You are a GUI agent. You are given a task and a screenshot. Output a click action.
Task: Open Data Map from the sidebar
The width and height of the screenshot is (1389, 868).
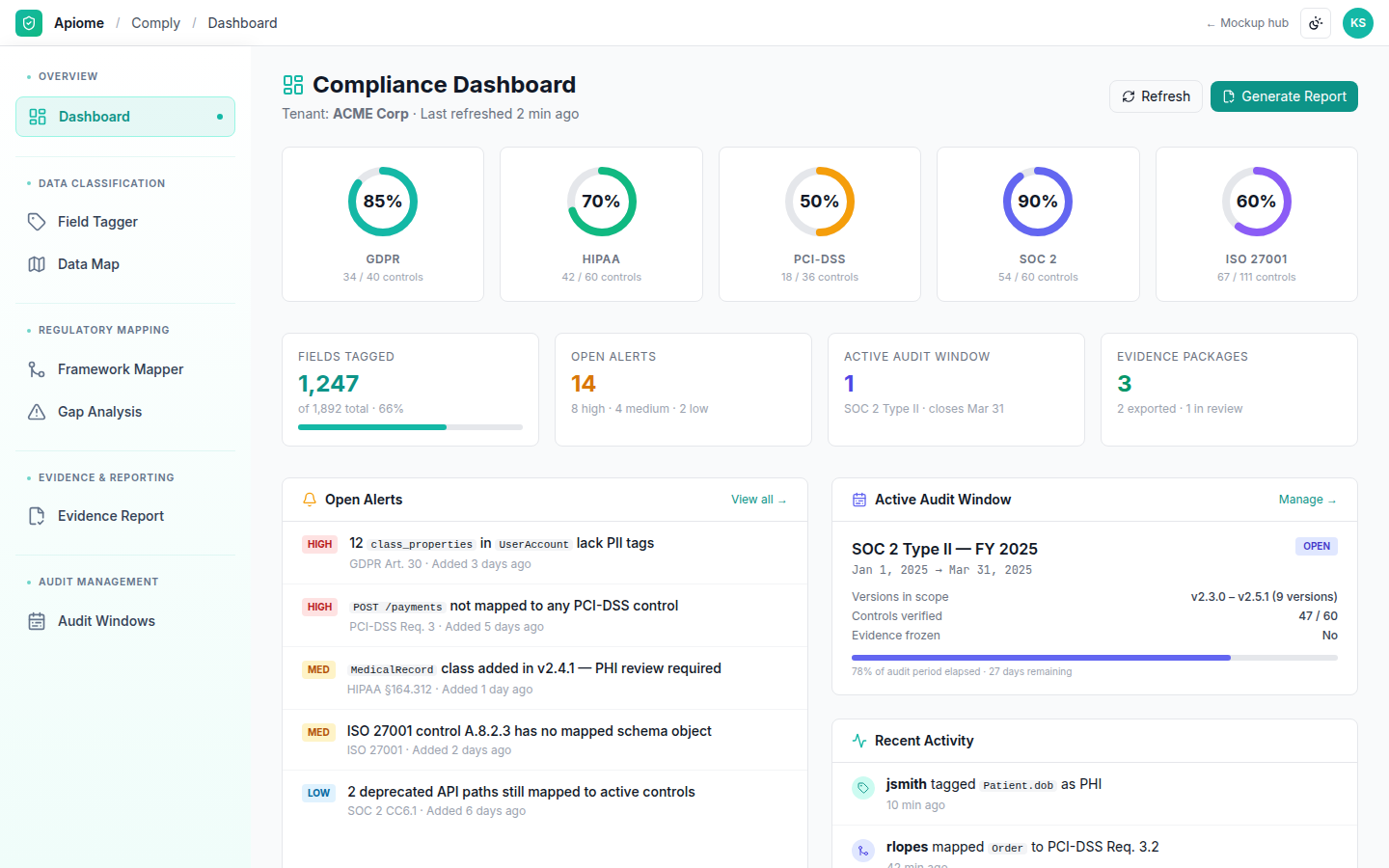pos(125,264)
